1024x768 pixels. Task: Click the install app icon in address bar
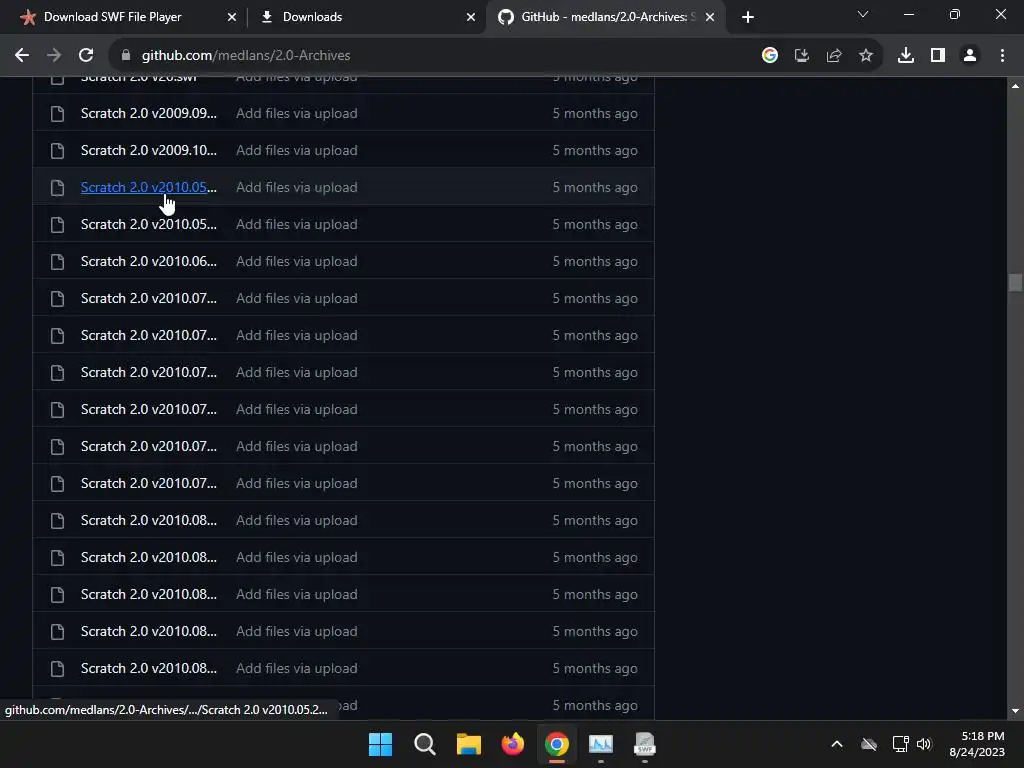pyautogui.click(x=802, y=56)
